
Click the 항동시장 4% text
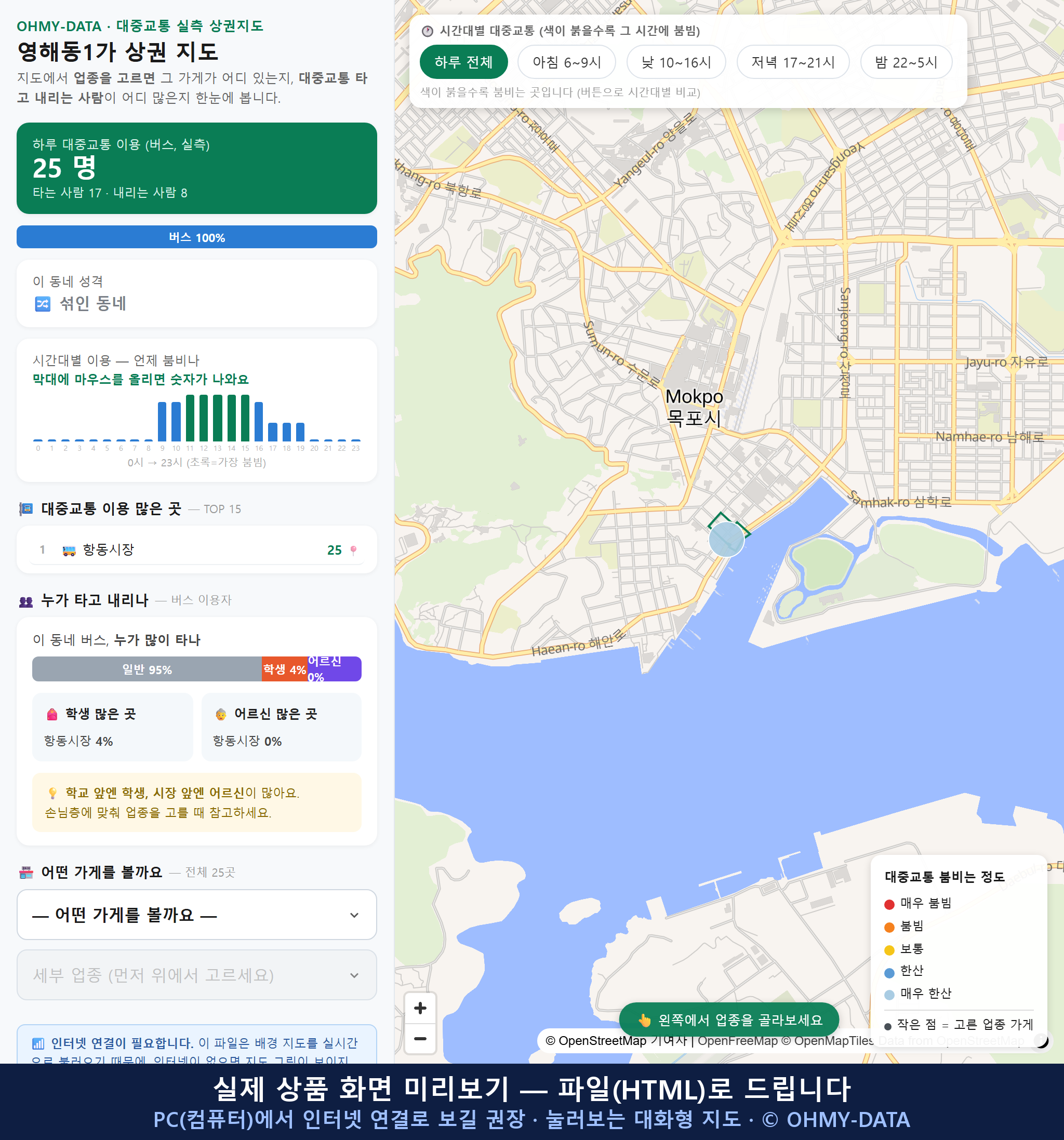(x=78, y=741)
